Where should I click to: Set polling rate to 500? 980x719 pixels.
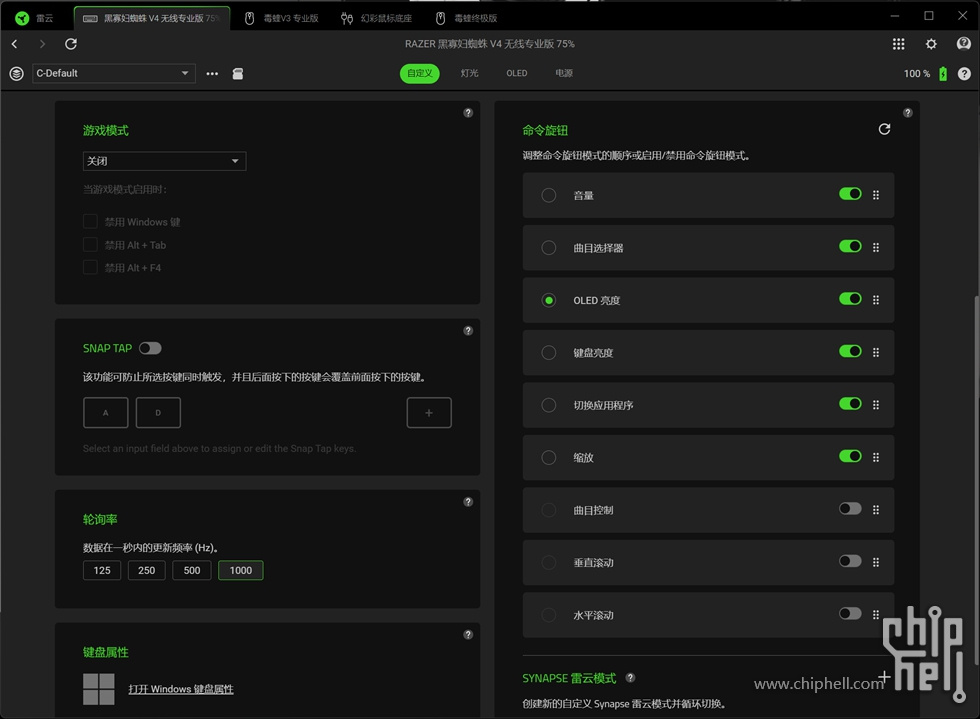tap(192, 570)
